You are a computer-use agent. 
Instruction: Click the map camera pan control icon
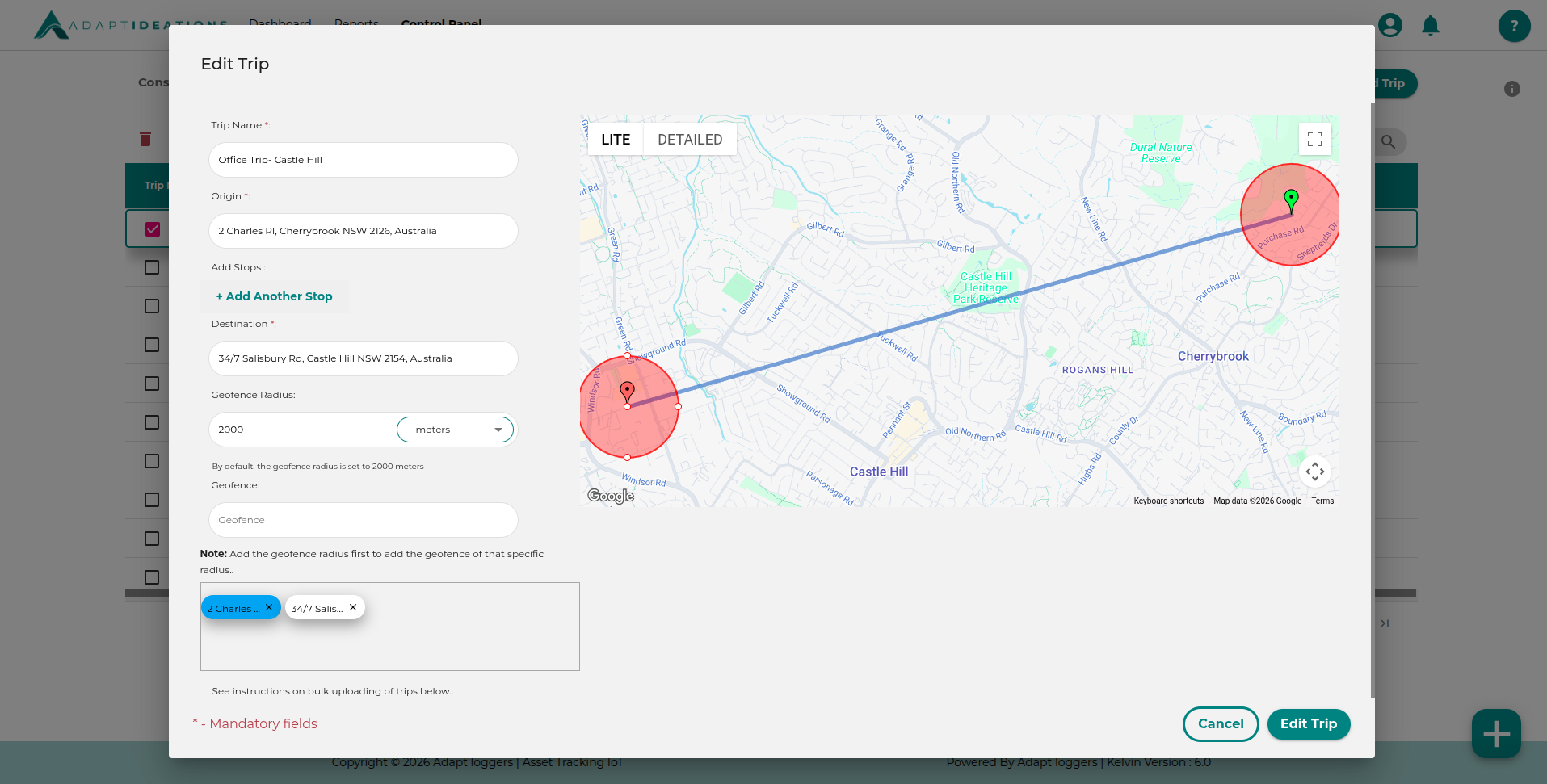(x=1314, y=472)
